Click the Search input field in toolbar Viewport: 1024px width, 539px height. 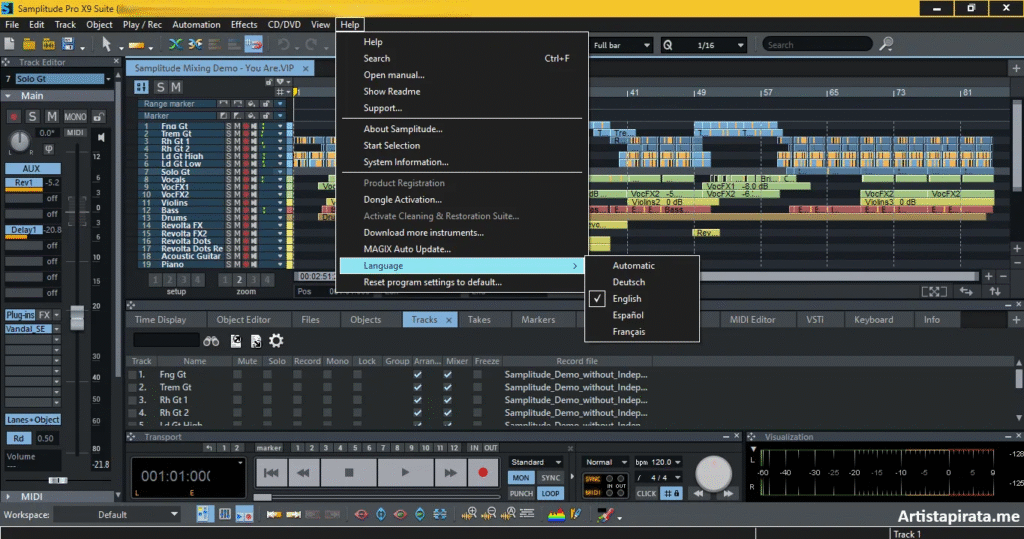pos(817,45)
